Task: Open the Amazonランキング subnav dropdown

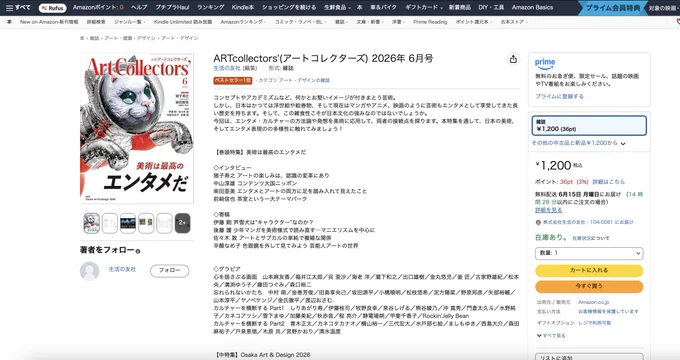Action: coord(243,22)
